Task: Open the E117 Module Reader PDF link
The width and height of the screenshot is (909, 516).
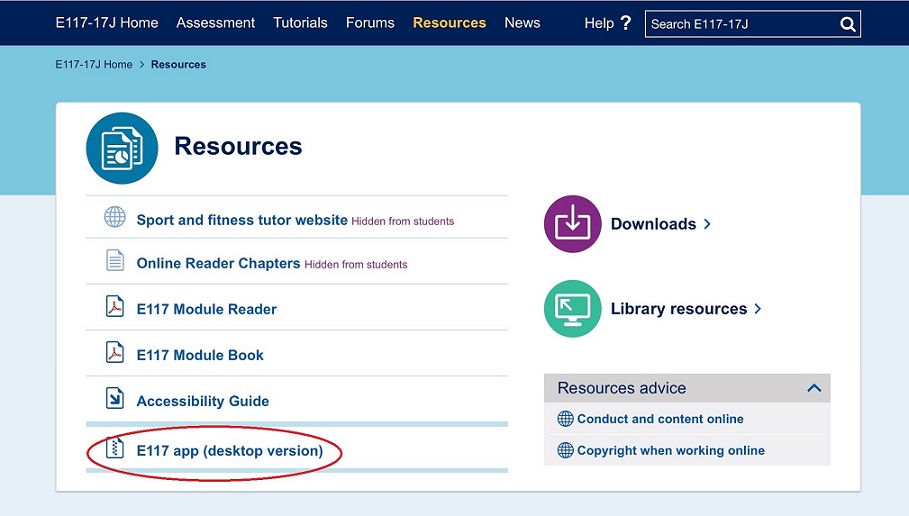Action: [x=206, y=310]
